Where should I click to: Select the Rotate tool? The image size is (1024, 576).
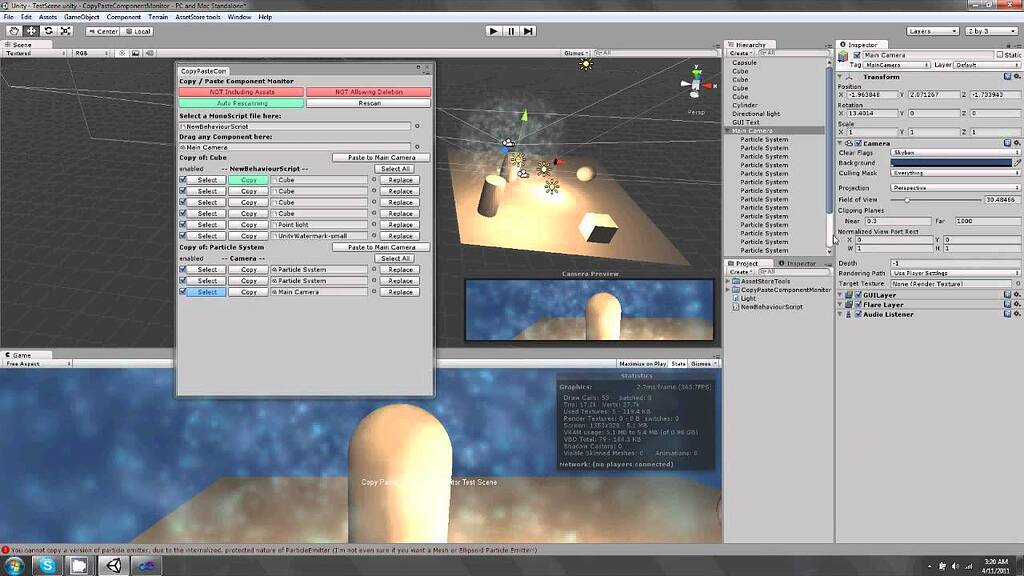48,31
